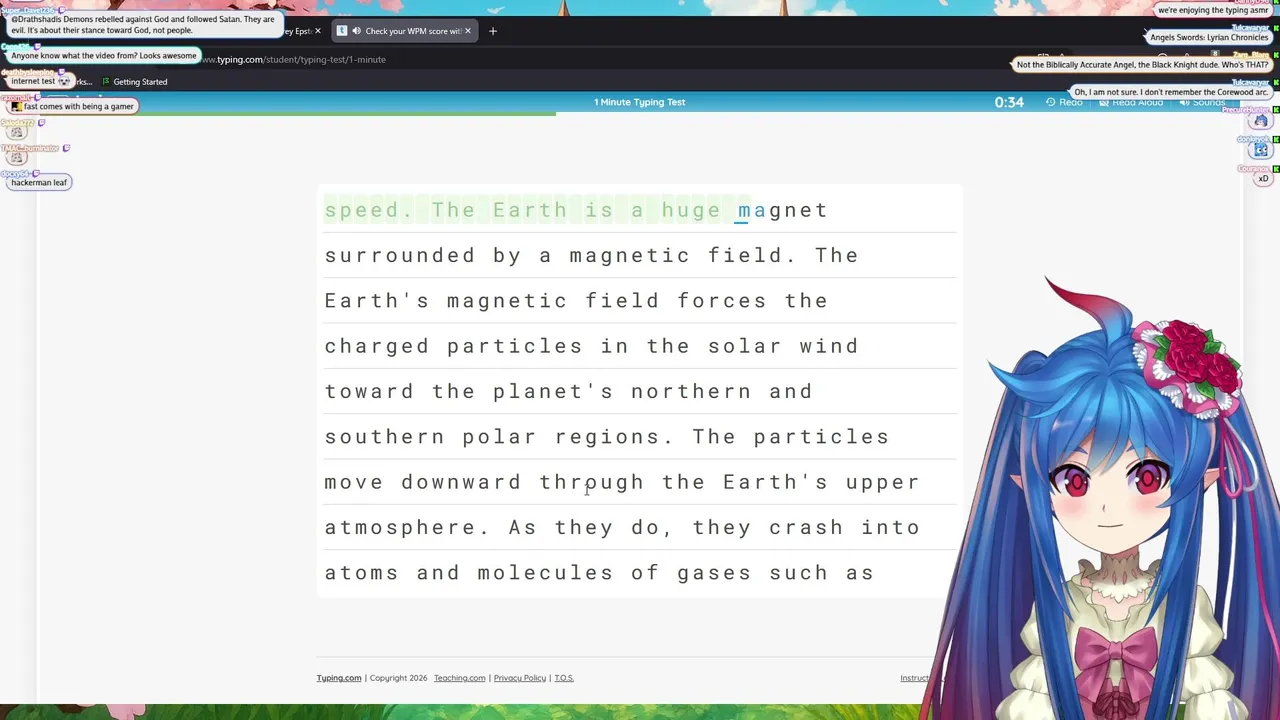
Task: Open a new browser tab
Action: click(492, 31)
